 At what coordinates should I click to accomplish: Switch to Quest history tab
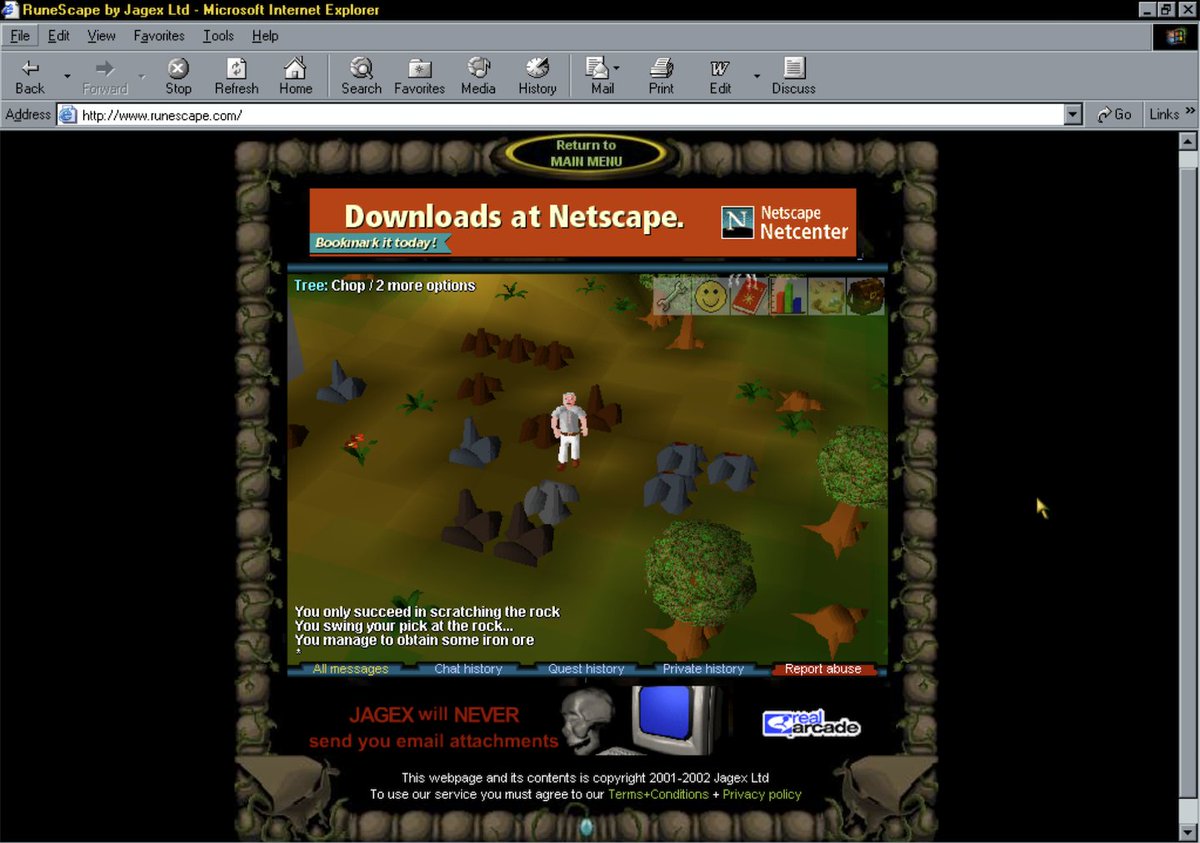(x=586, y=669)
